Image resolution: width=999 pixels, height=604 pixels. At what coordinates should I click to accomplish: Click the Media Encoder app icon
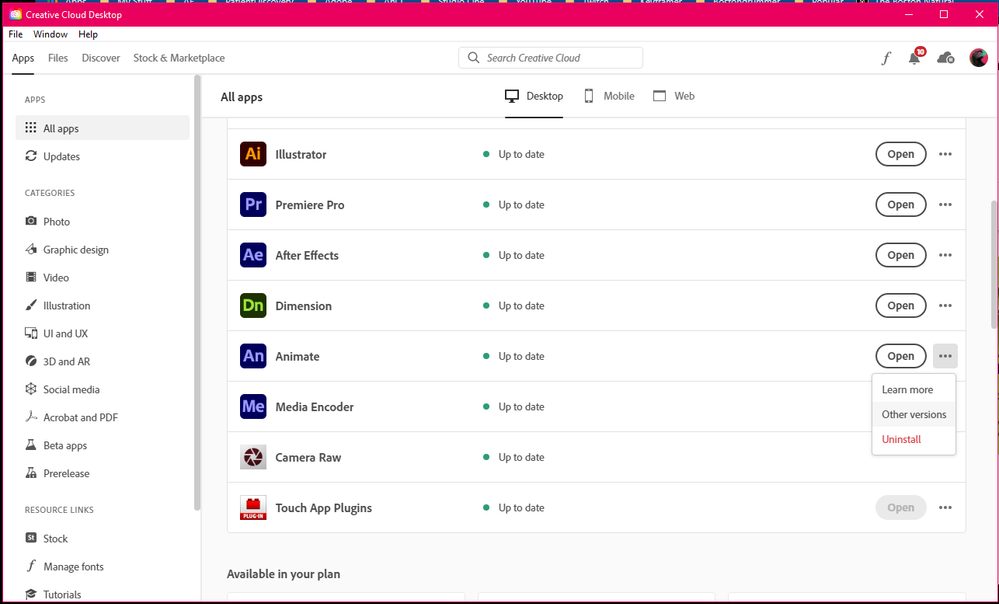tap(253, 406)
